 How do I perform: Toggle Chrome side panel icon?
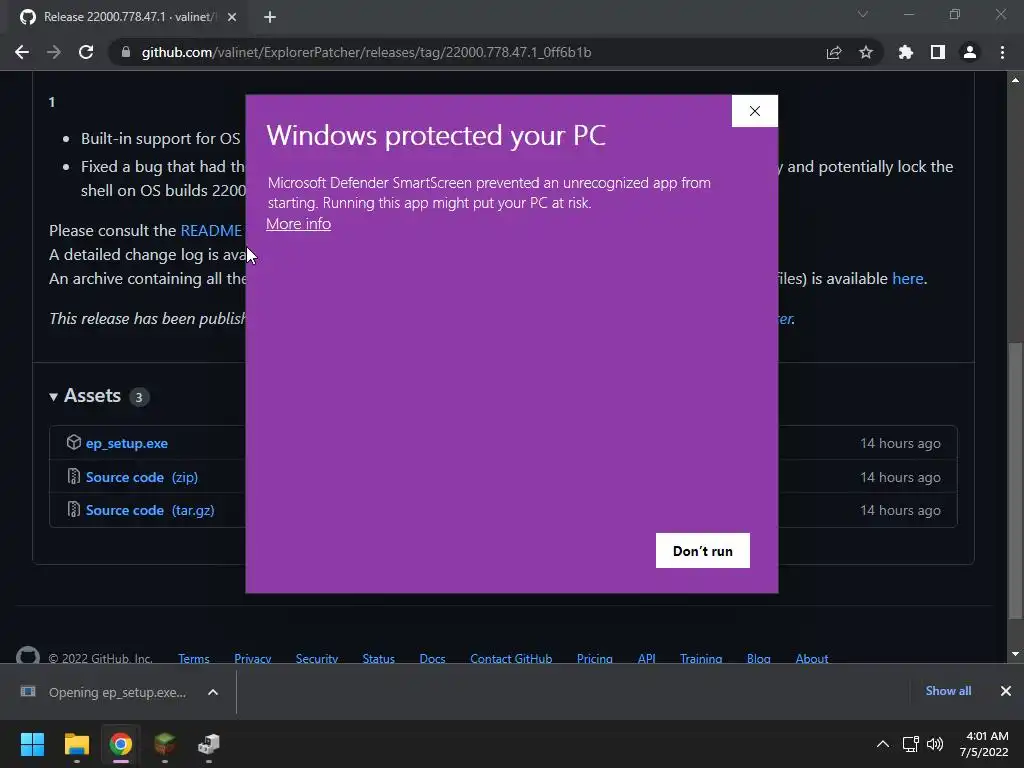938,52
